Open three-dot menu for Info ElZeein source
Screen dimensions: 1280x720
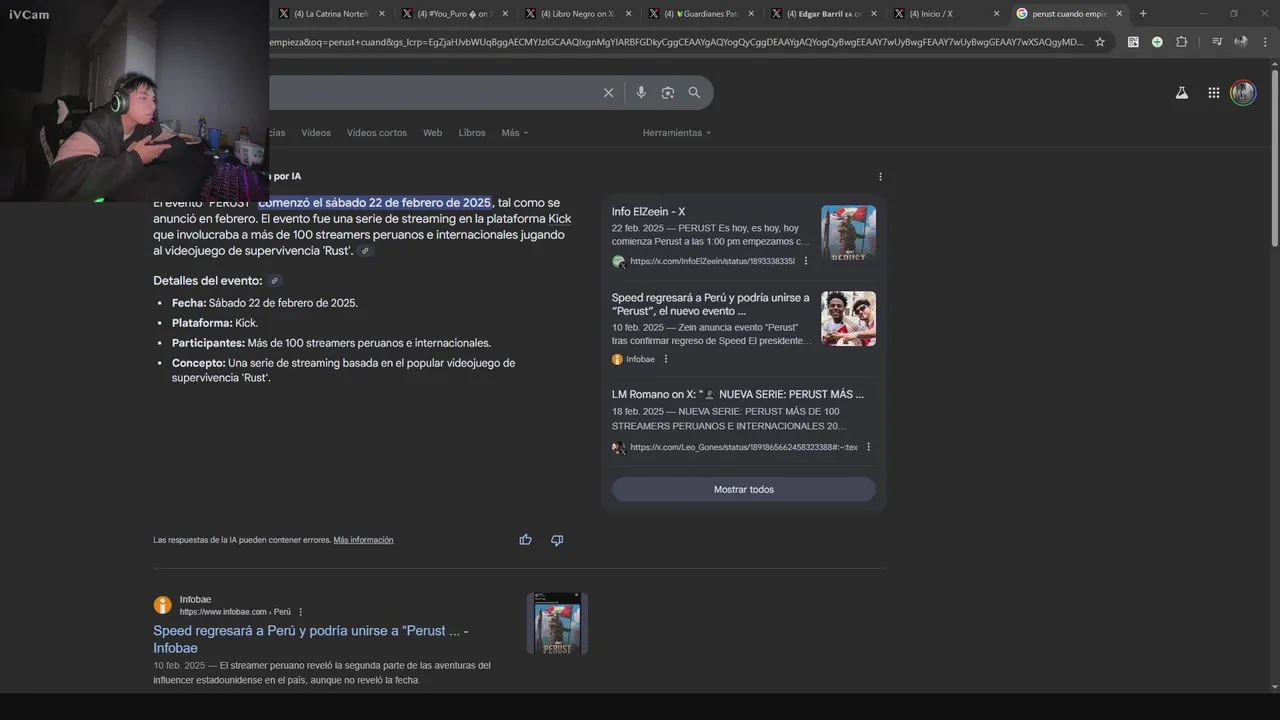pyautogui.click(x=806, y=261)
